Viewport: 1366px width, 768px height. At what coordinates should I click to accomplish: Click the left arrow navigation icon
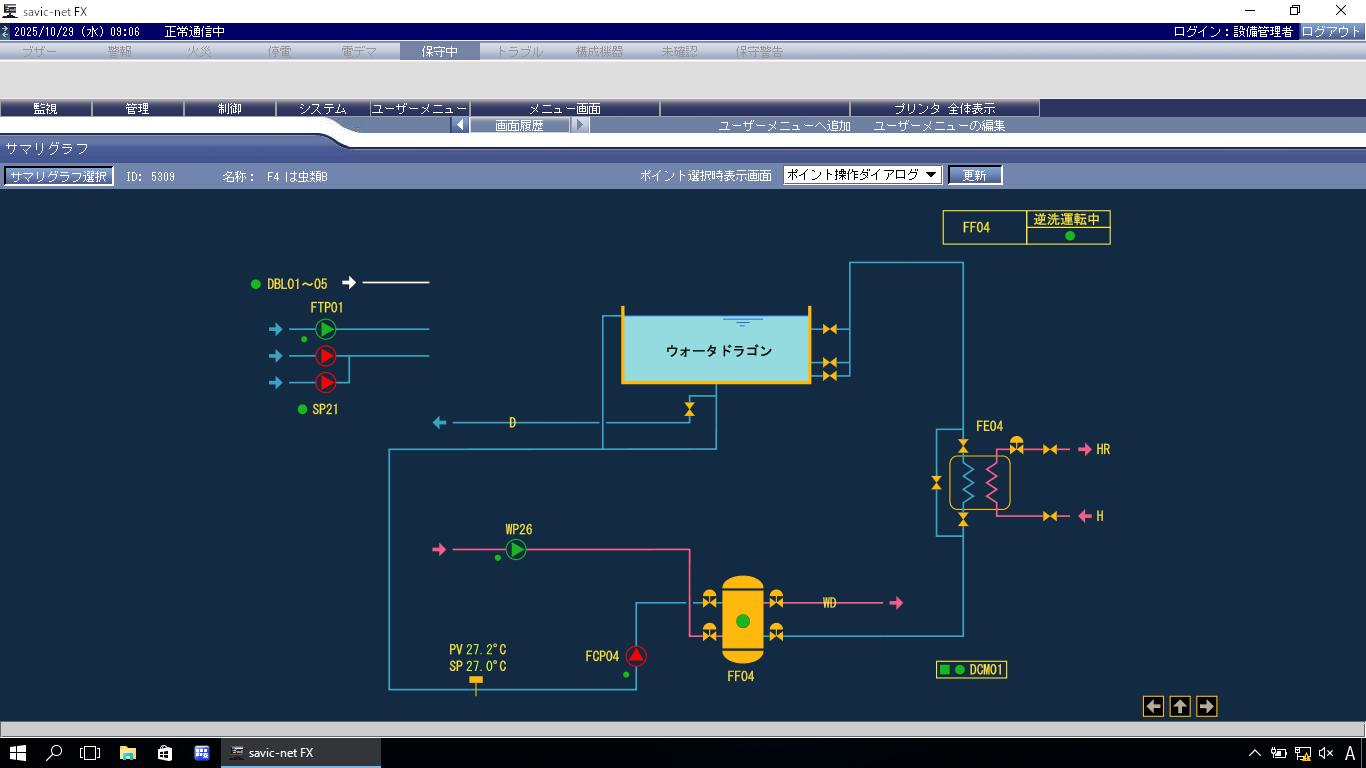coord(1153,706)
